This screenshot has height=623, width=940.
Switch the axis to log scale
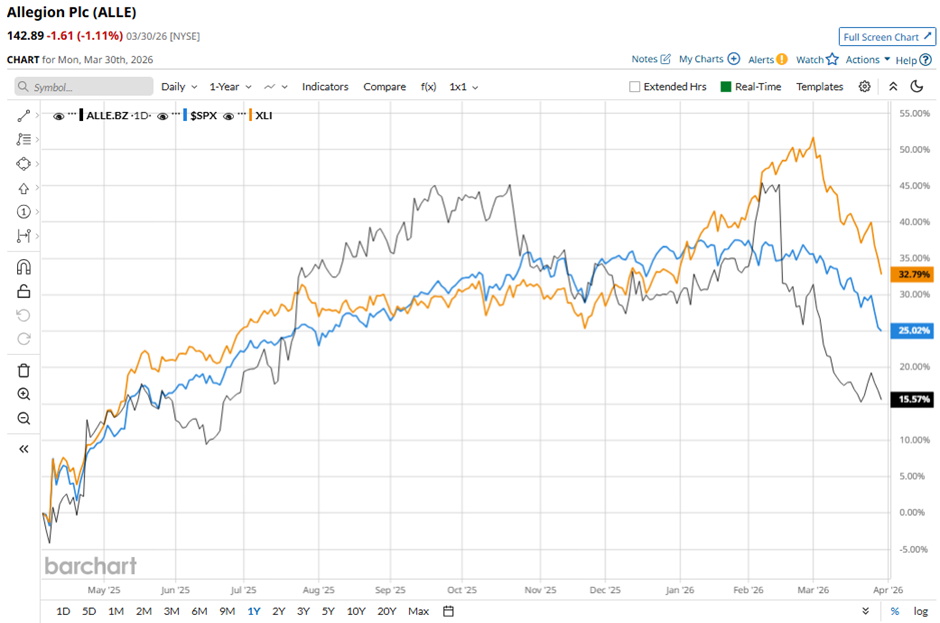[x=921, y=611]
